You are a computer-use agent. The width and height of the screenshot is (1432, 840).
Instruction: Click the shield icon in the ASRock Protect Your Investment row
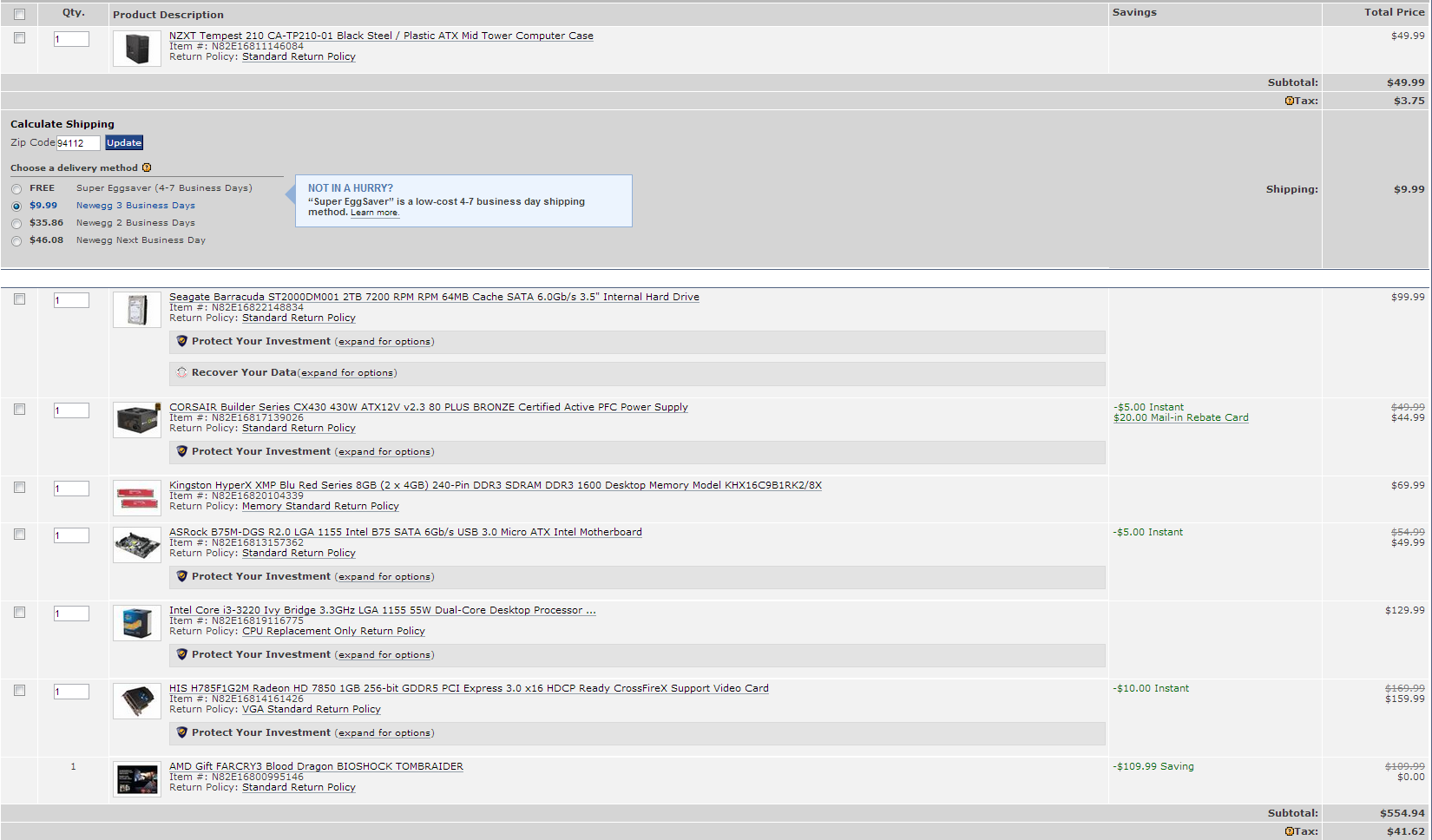pyautogui.click(x=182, y=576)
